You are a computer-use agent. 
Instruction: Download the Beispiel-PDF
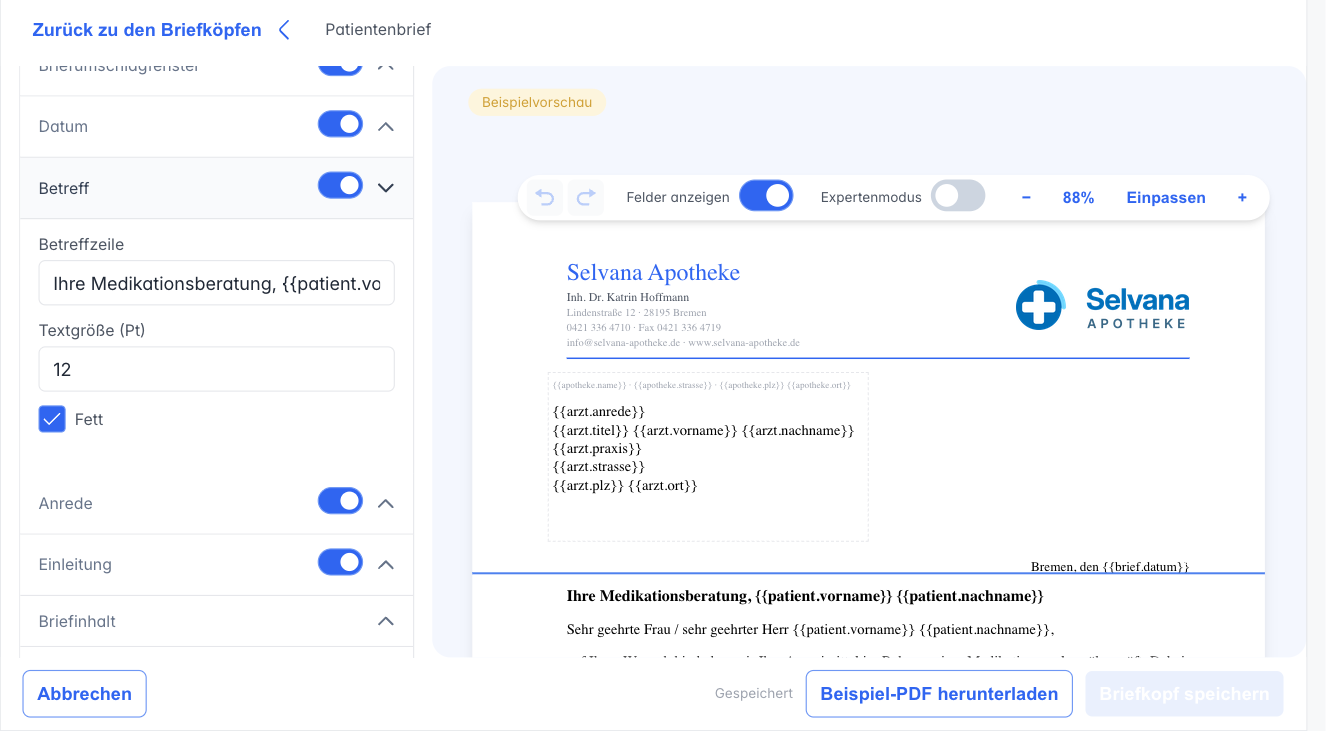939,694
